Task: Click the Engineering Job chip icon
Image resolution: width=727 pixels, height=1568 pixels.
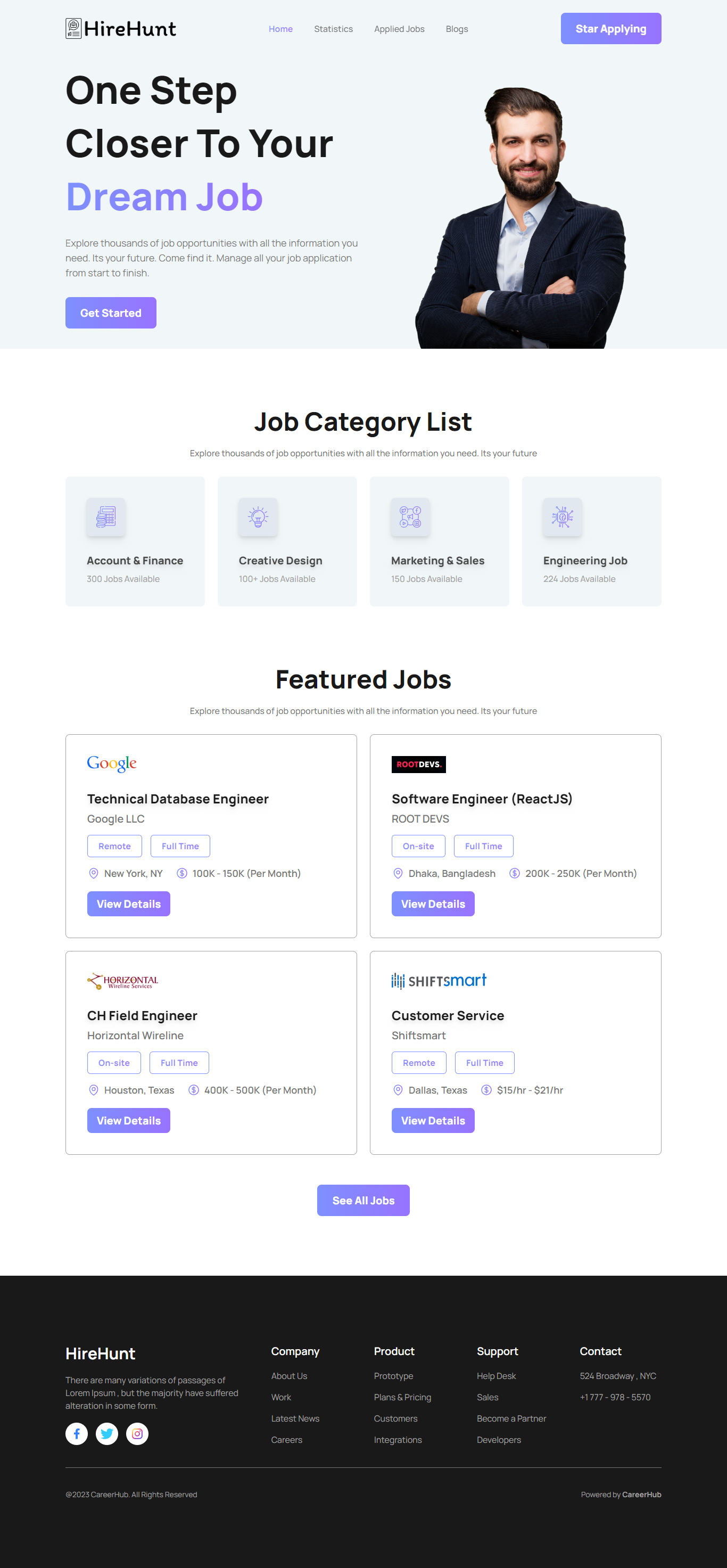Action: pyautogui.click(x=562, y=517)
